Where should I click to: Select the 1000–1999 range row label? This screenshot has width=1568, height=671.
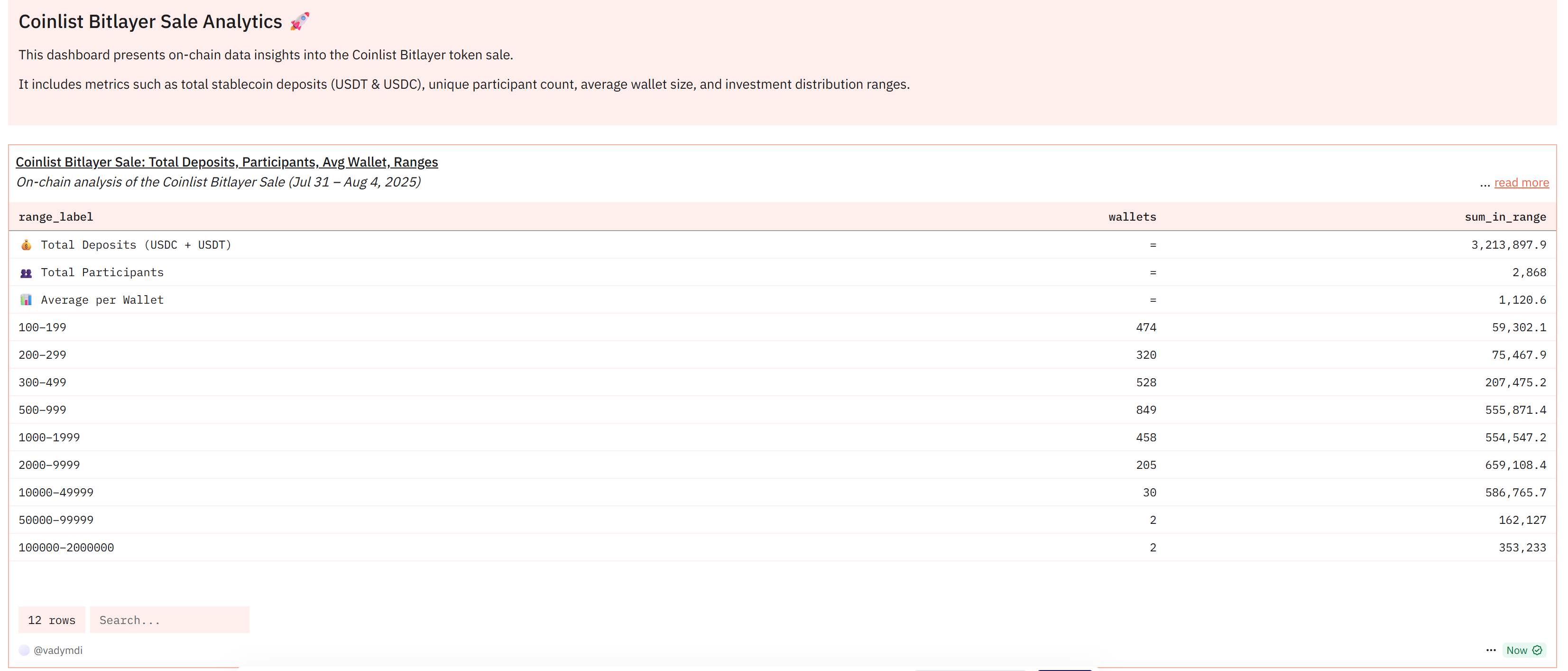(x=49, y=437)
